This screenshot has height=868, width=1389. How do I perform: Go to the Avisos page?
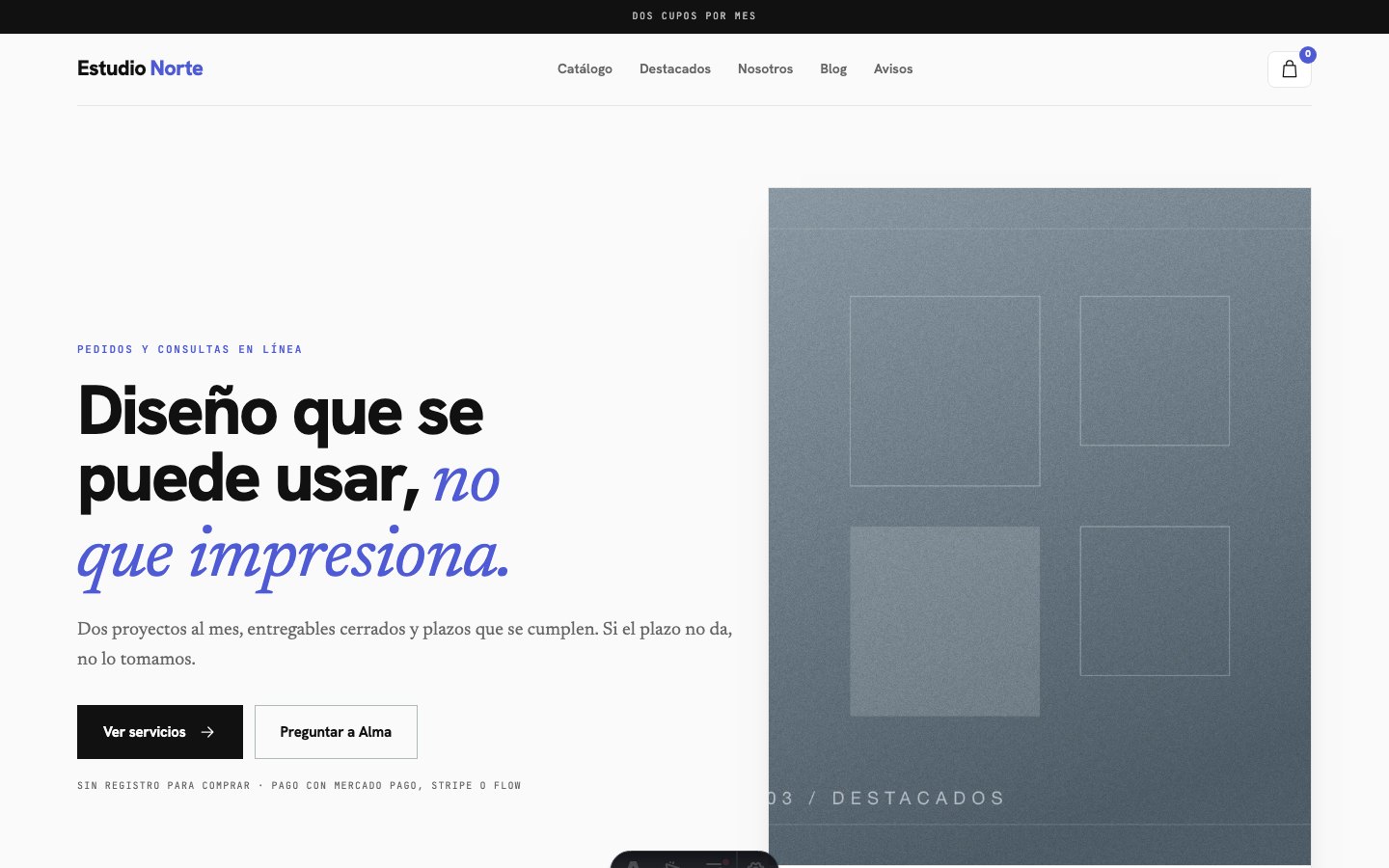[x=893, y=68]
